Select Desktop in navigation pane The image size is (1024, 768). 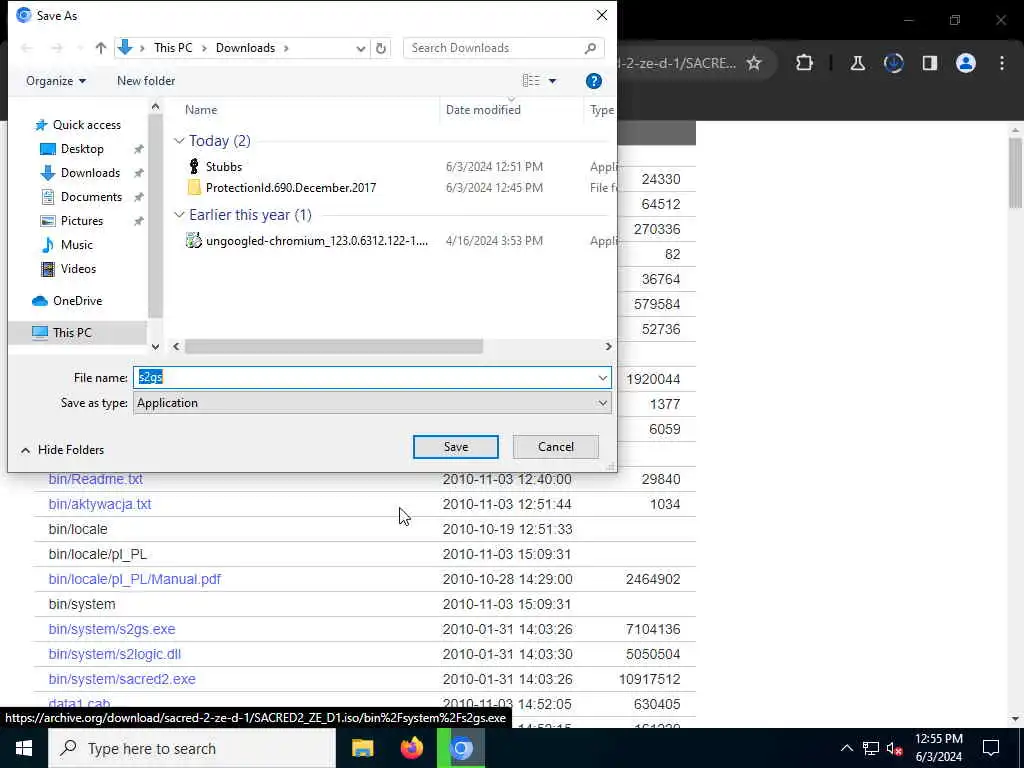coord(82,149)
